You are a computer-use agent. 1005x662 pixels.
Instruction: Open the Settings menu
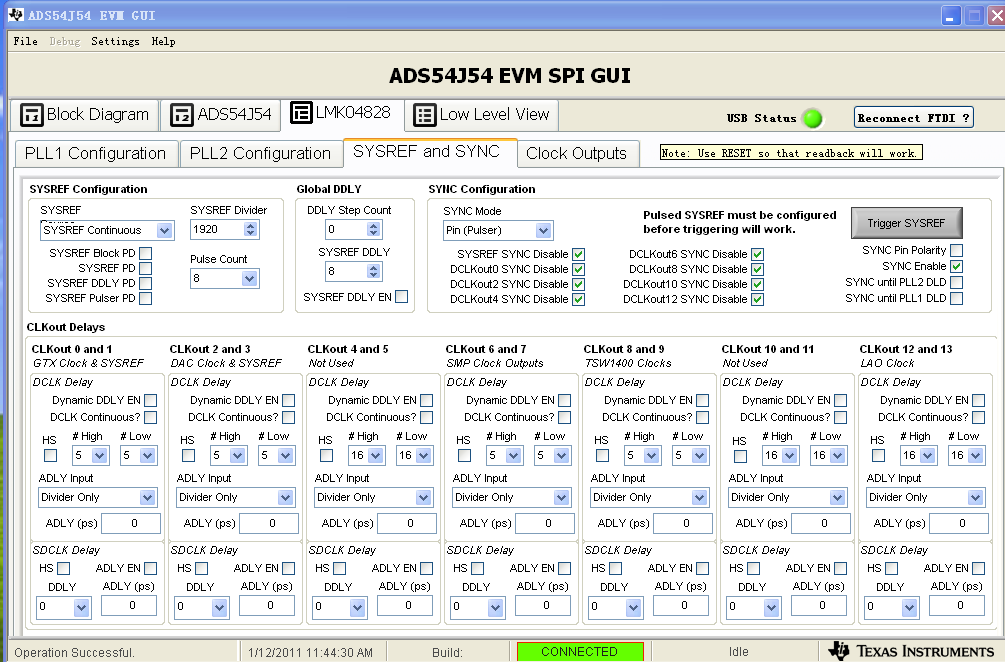114,41
